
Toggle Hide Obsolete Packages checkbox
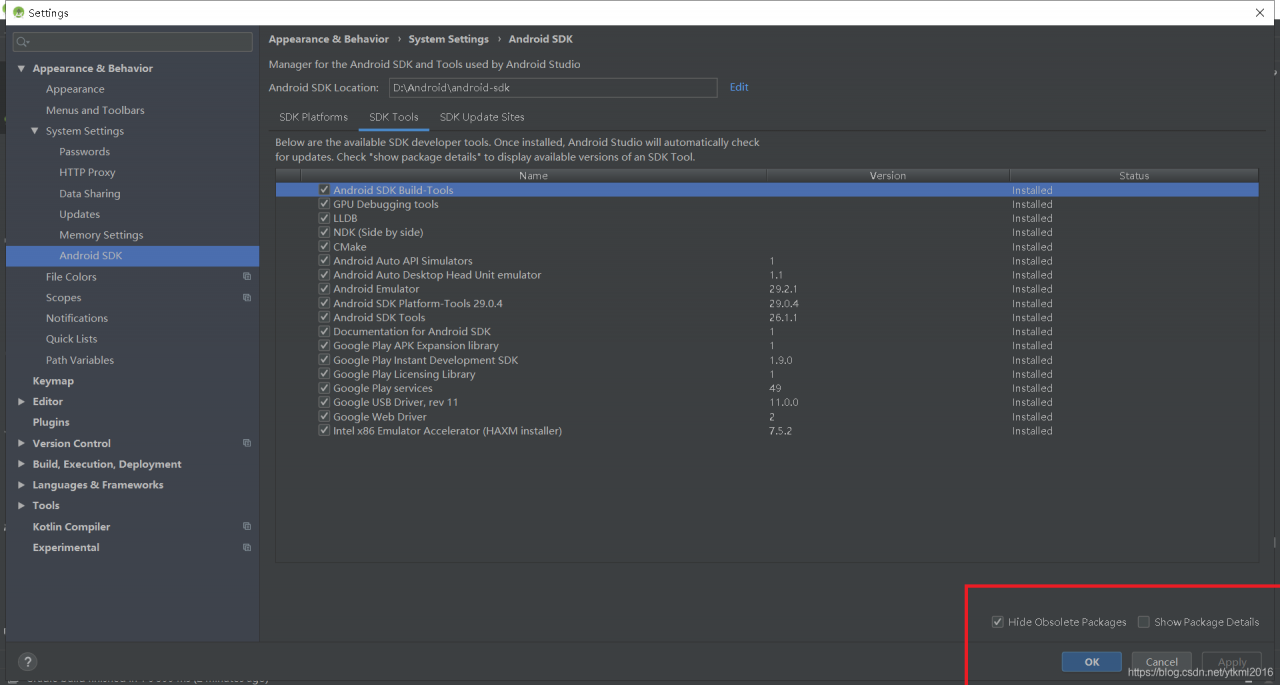click(x=997, y=622)
